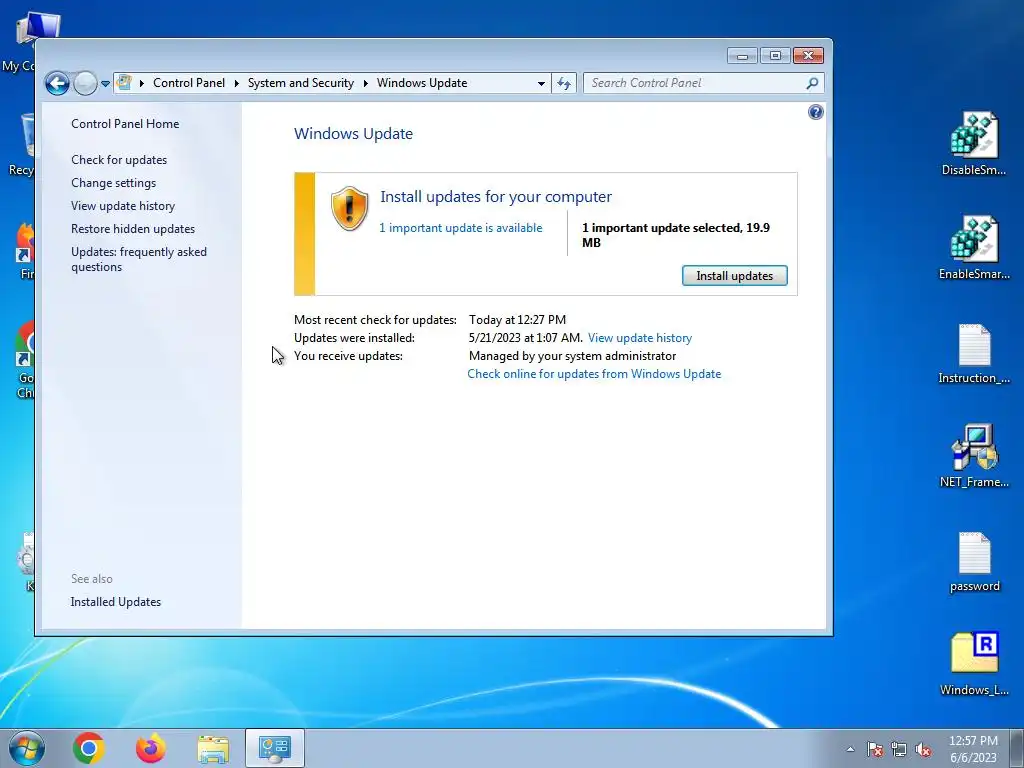Viewport: 1024px width, 768px height.
Task: Open the address bar history dropdown
Action: pos(541,84)
